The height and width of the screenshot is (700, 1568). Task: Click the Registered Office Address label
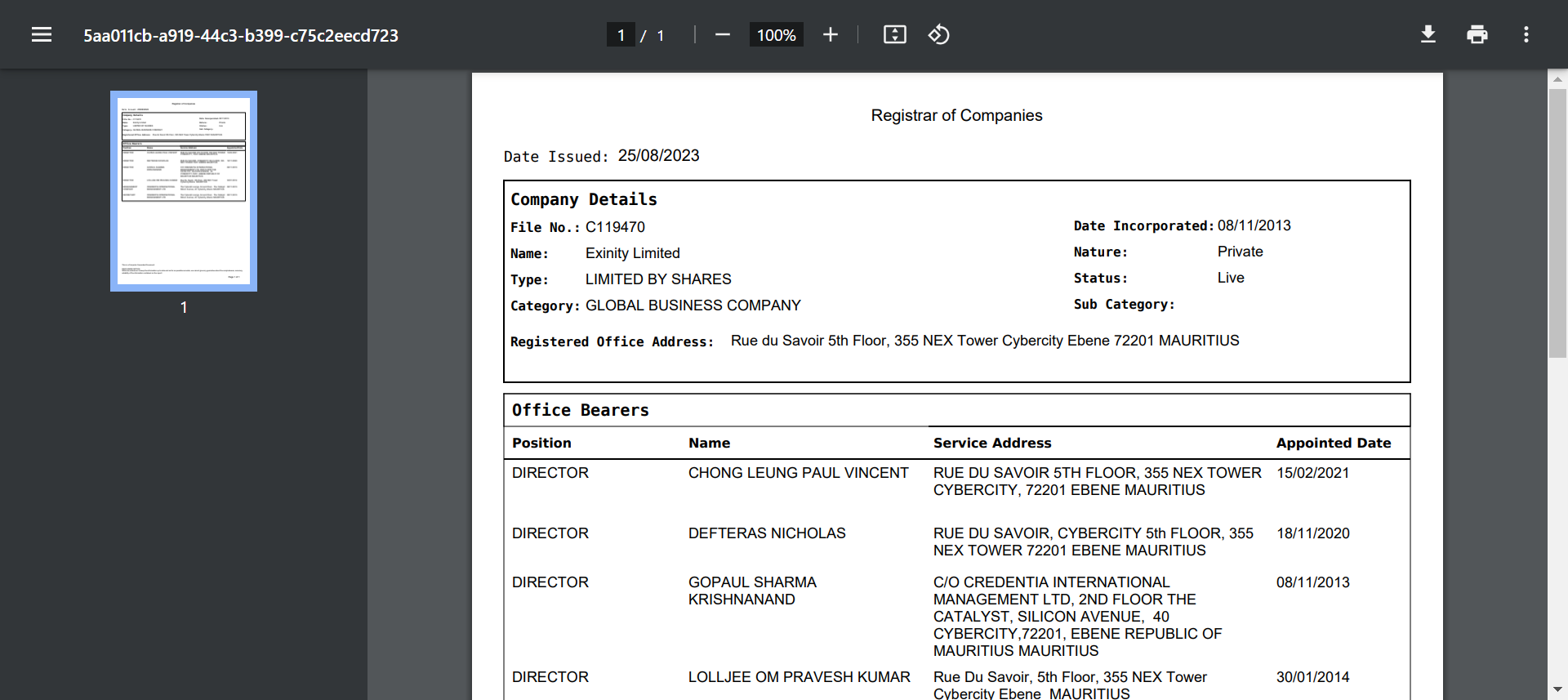click(x=612, y=341)
